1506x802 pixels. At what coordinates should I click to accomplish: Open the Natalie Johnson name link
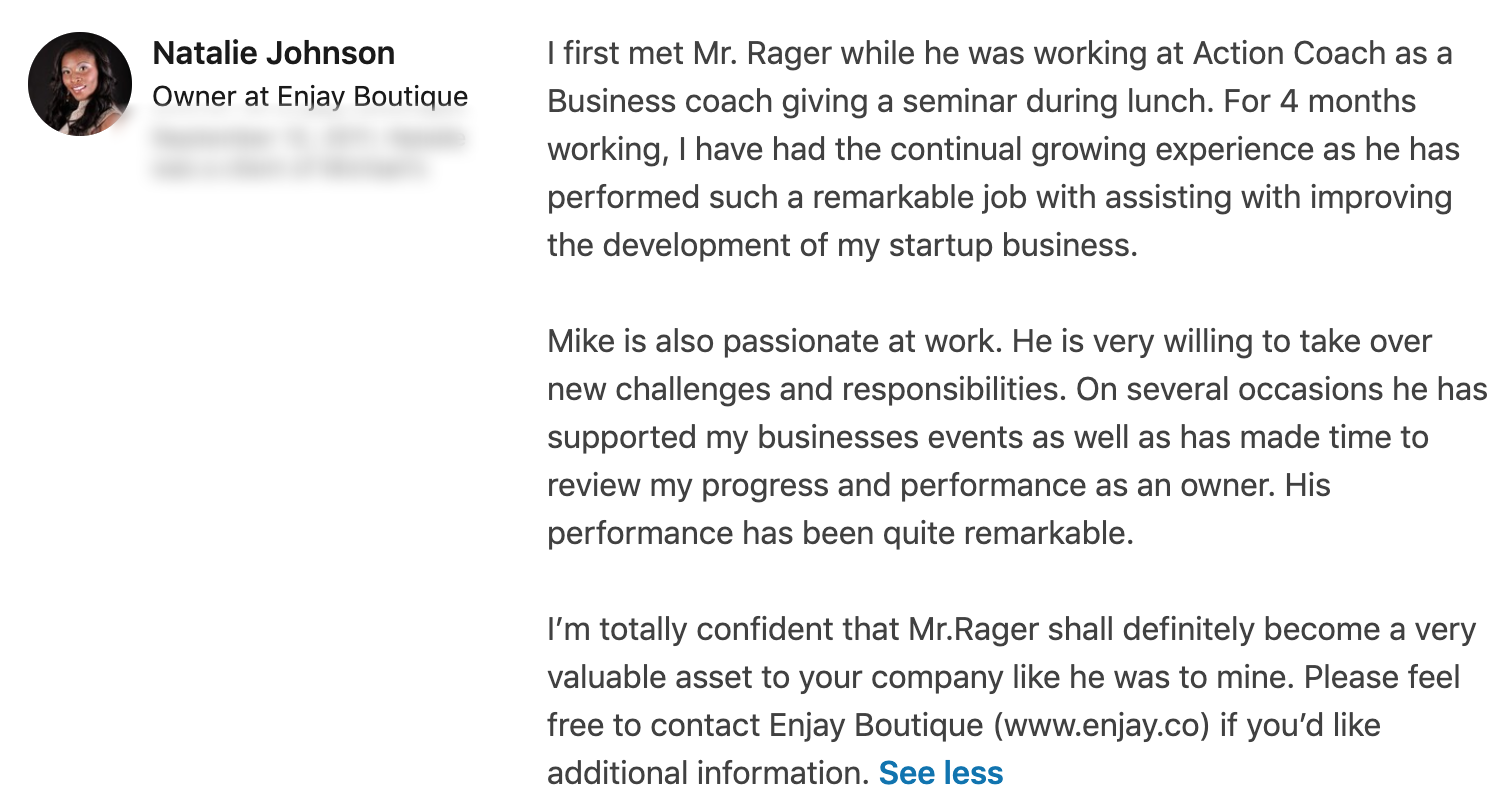[x=273, y=53]
